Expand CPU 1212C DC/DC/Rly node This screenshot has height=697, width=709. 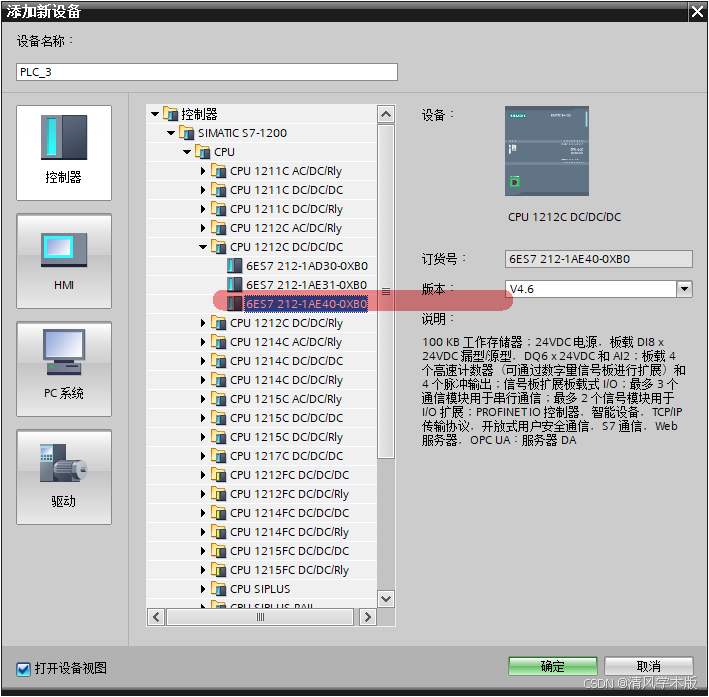[203, 323]
